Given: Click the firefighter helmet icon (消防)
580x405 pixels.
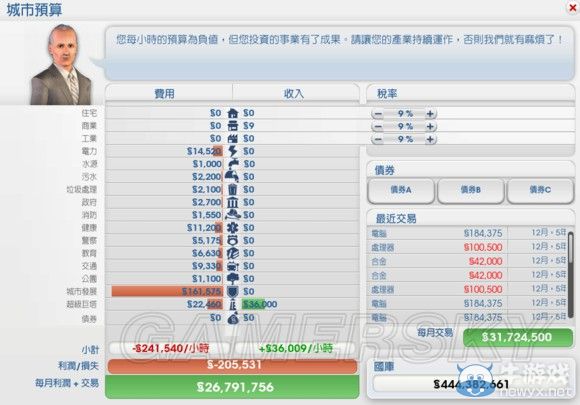Looking at the screenshot, I should 232,215.
